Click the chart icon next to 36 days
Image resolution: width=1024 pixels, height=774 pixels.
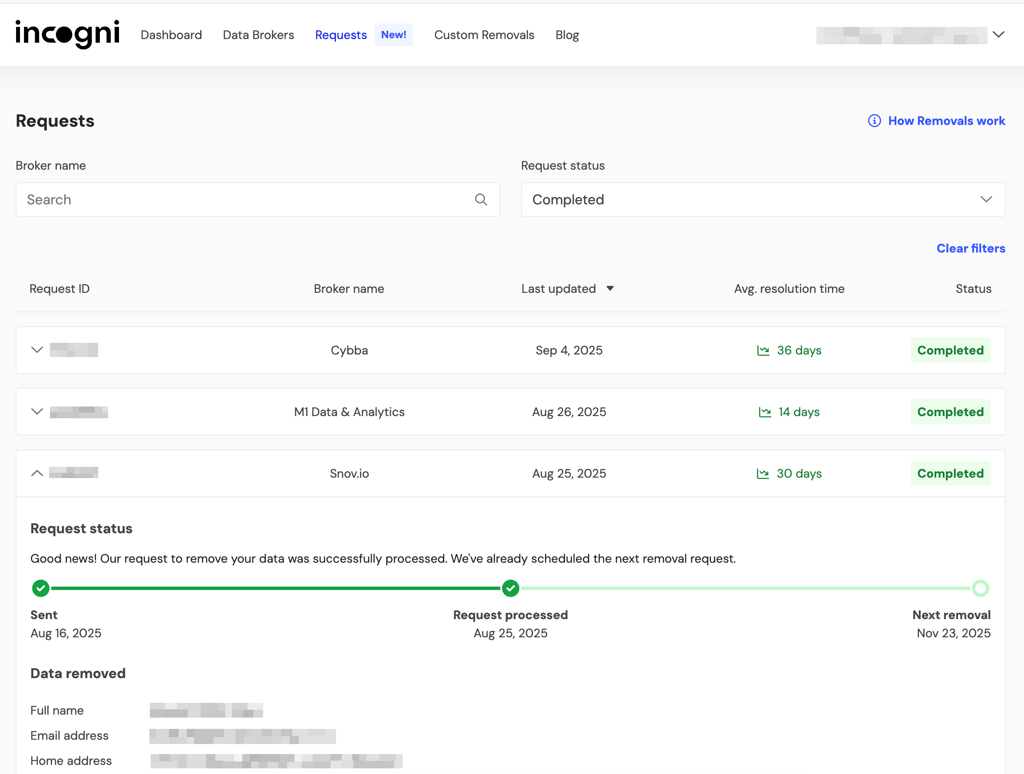tap(763, 351)
